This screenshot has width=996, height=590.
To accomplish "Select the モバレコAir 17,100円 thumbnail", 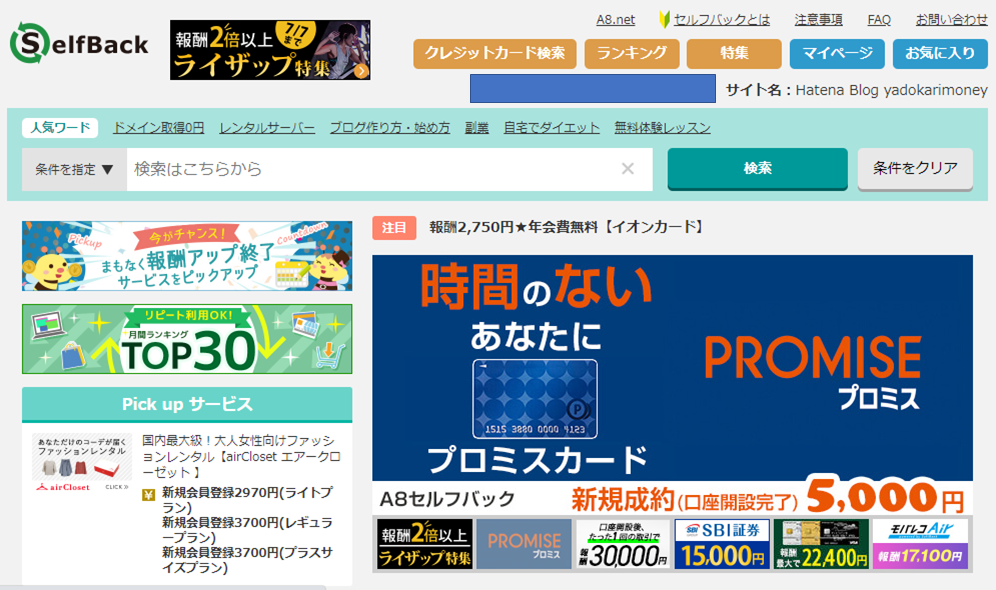I will point(920,544).
